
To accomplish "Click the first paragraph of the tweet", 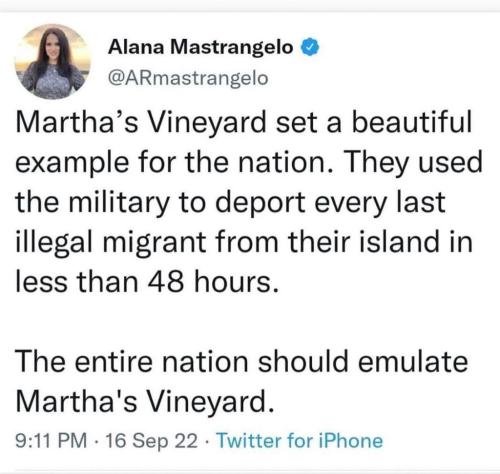I will (x=249, y=202).
